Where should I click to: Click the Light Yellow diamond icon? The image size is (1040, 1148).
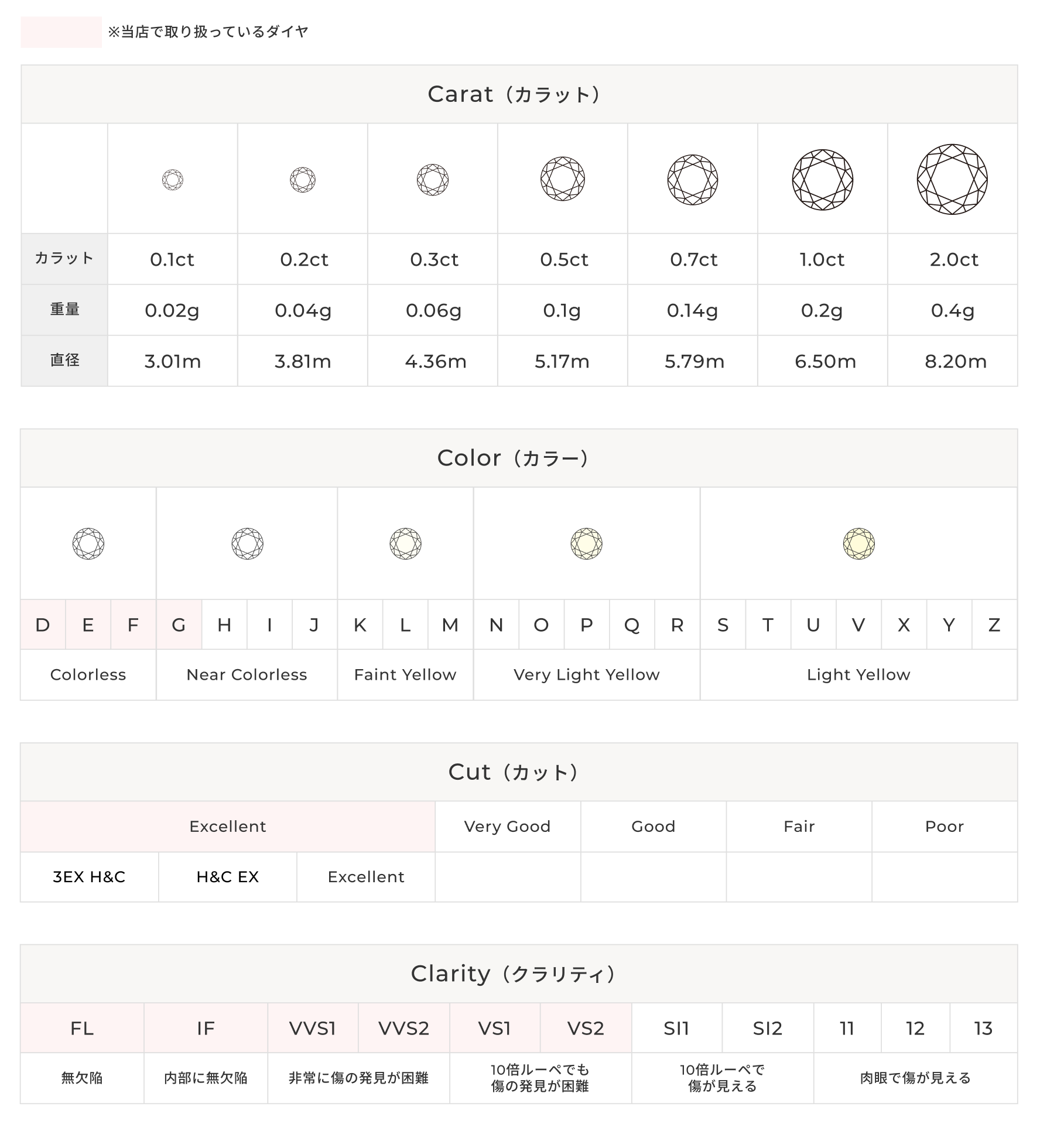[858, 544]
